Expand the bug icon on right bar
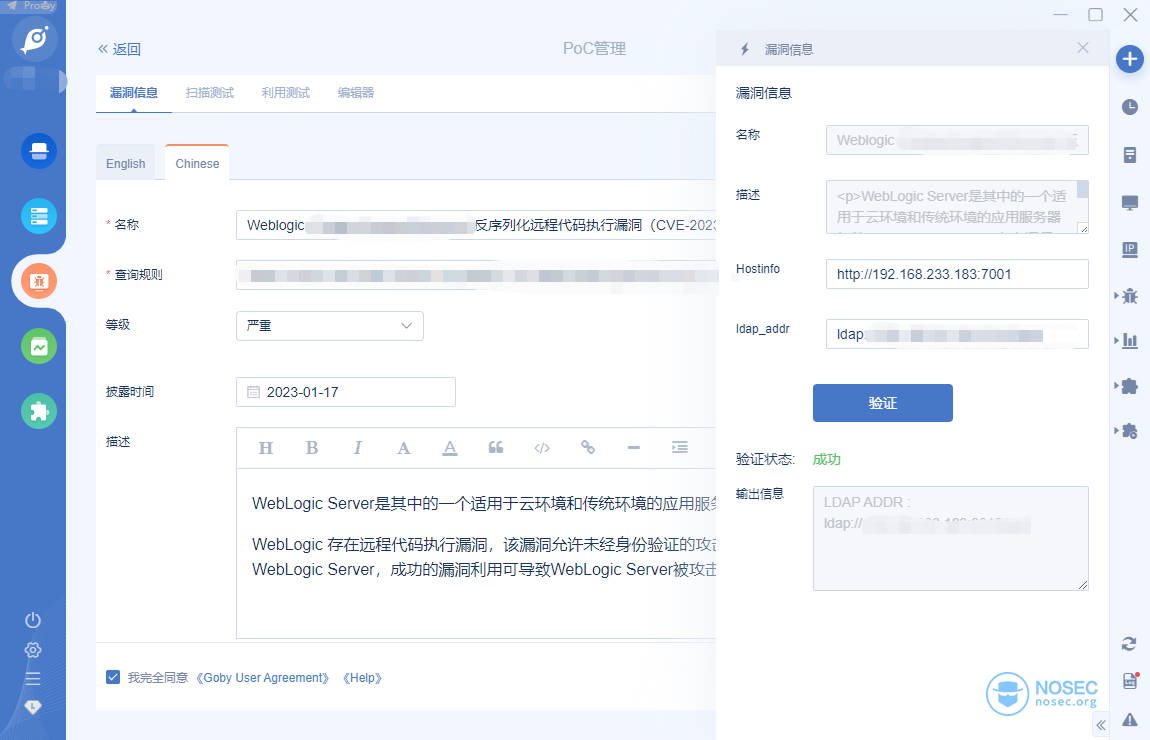 [1129, 296]
